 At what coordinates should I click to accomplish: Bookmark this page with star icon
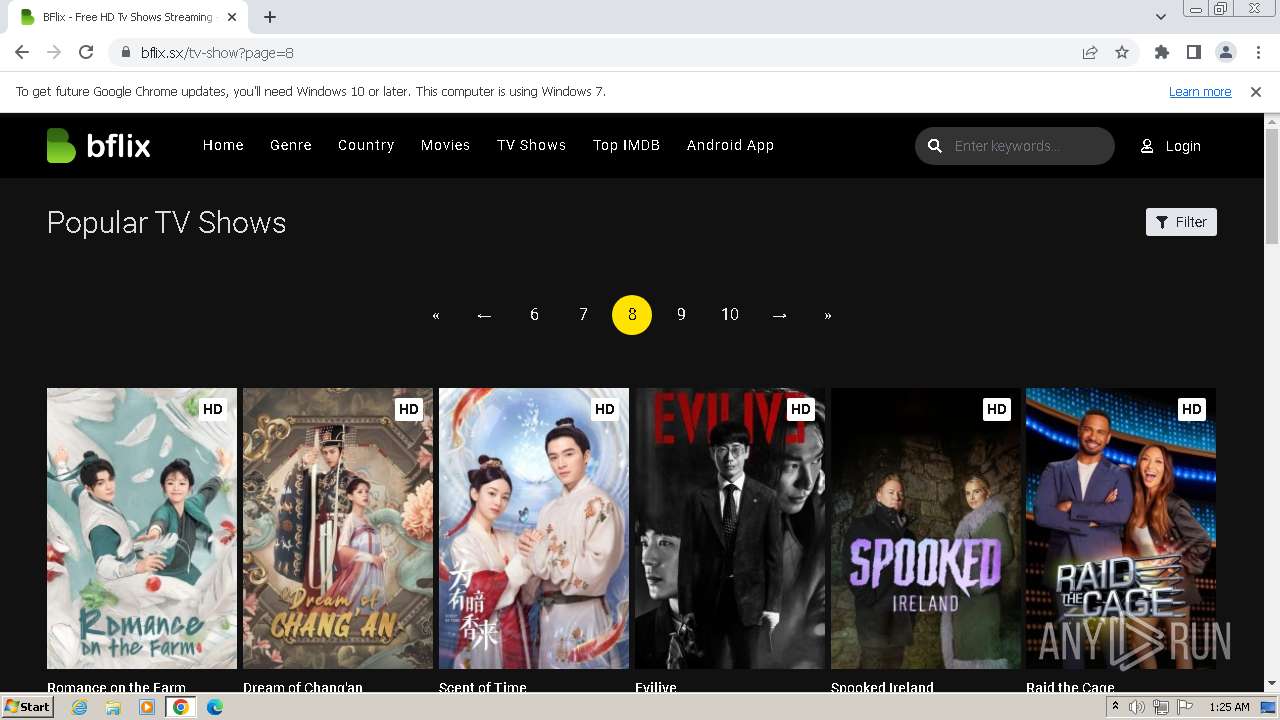click(x=1122, y=52)
